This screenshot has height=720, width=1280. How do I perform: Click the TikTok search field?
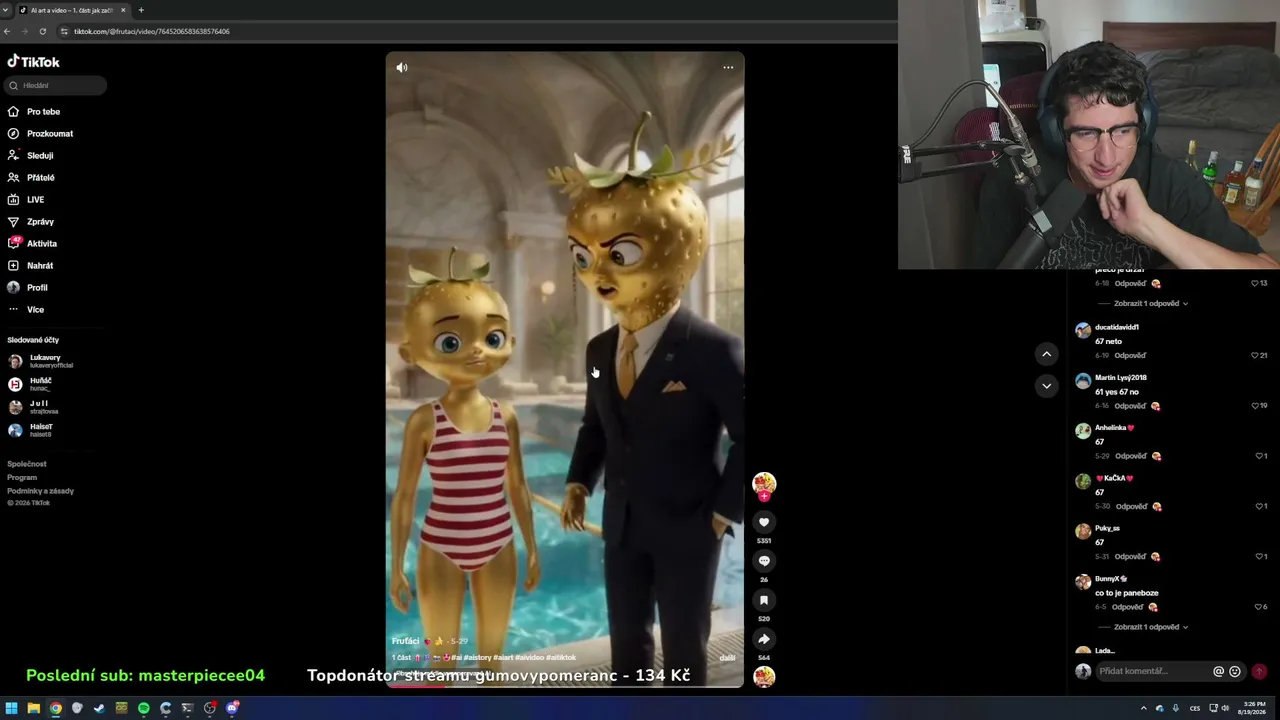(55, 86)
